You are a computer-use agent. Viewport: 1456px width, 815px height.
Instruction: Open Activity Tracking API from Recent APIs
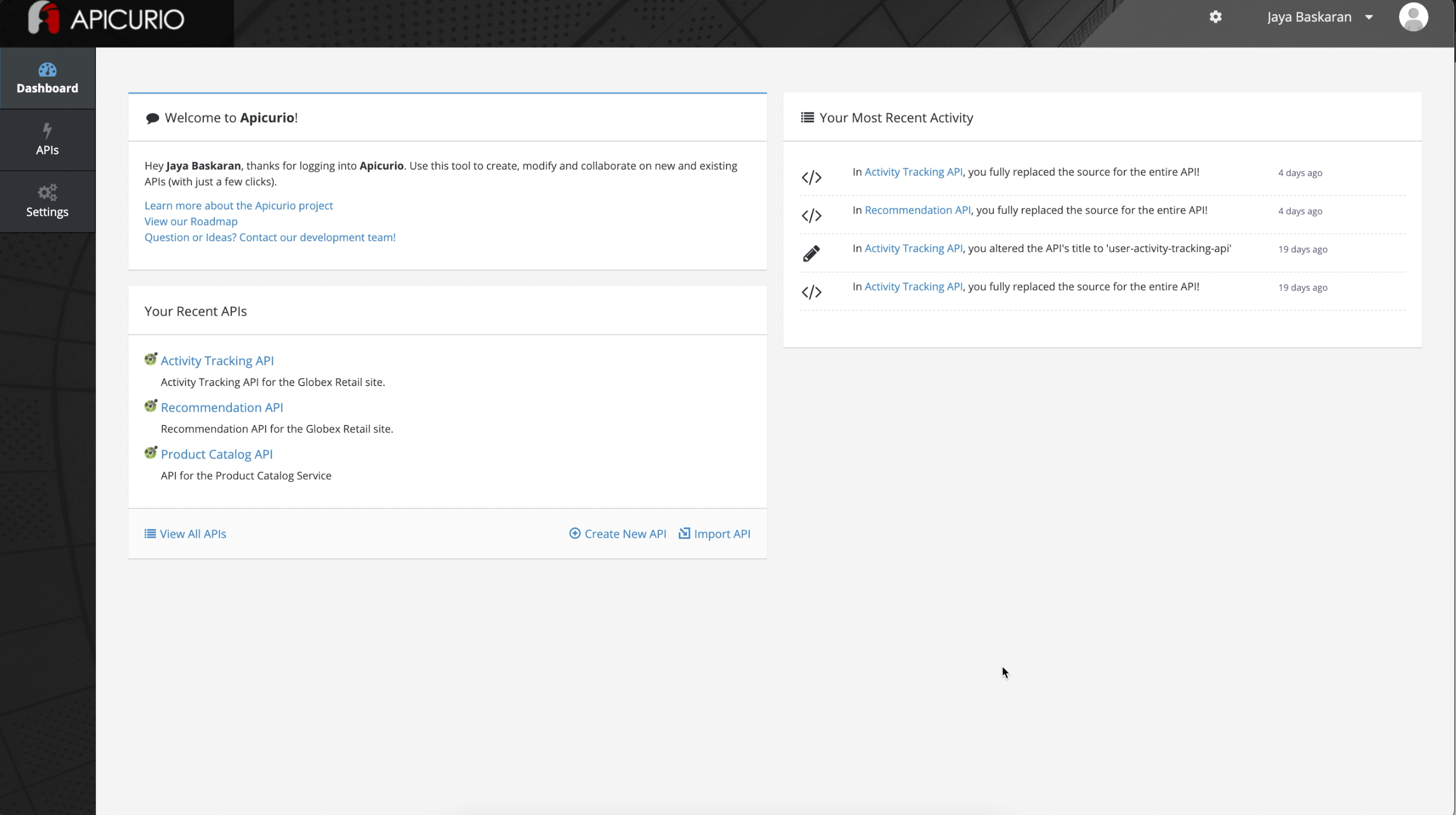(217, 361)
